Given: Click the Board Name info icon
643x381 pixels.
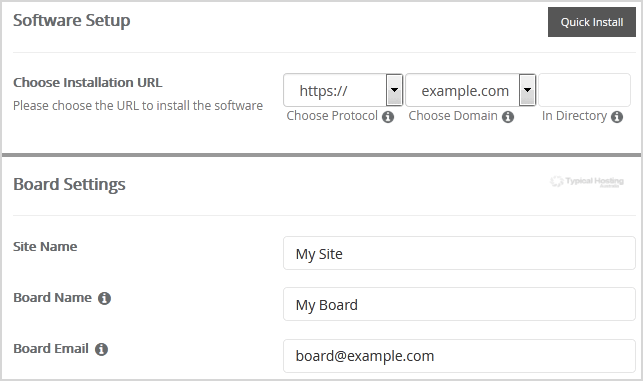Looking at the screenshot, I should 104,298.
